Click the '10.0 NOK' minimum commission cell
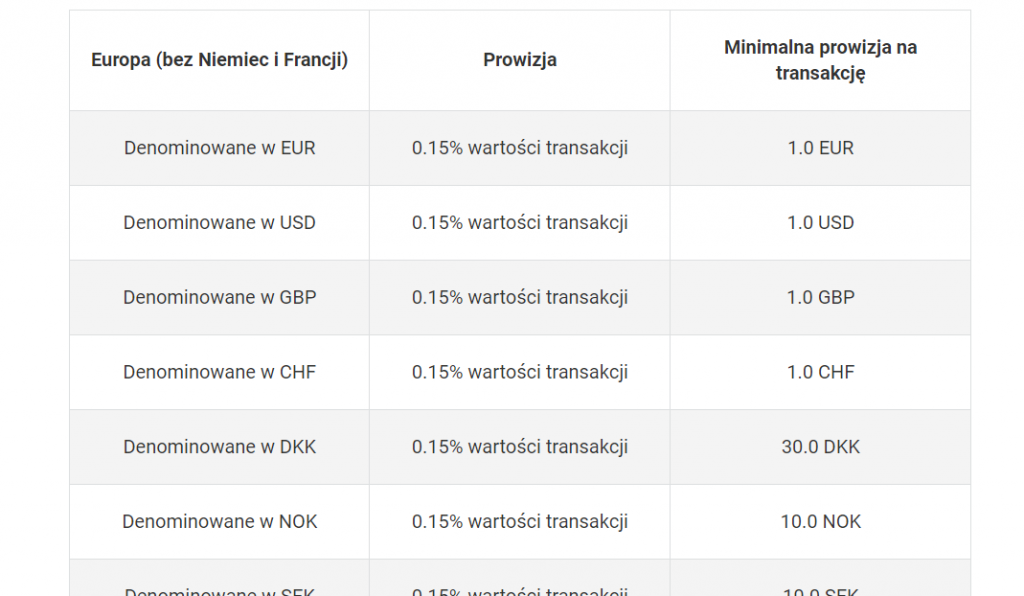Screen dimensions: 1024x596 tap(820, 522)
